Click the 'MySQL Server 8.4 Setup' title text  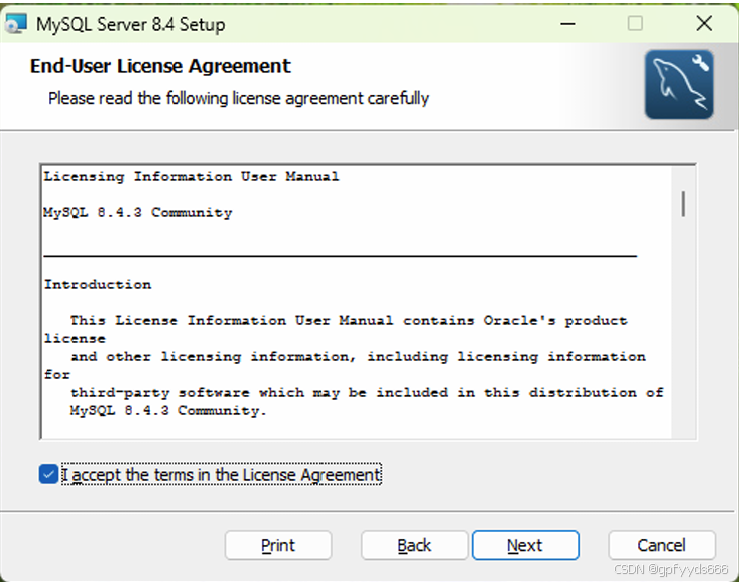click(x=131, y=25)
